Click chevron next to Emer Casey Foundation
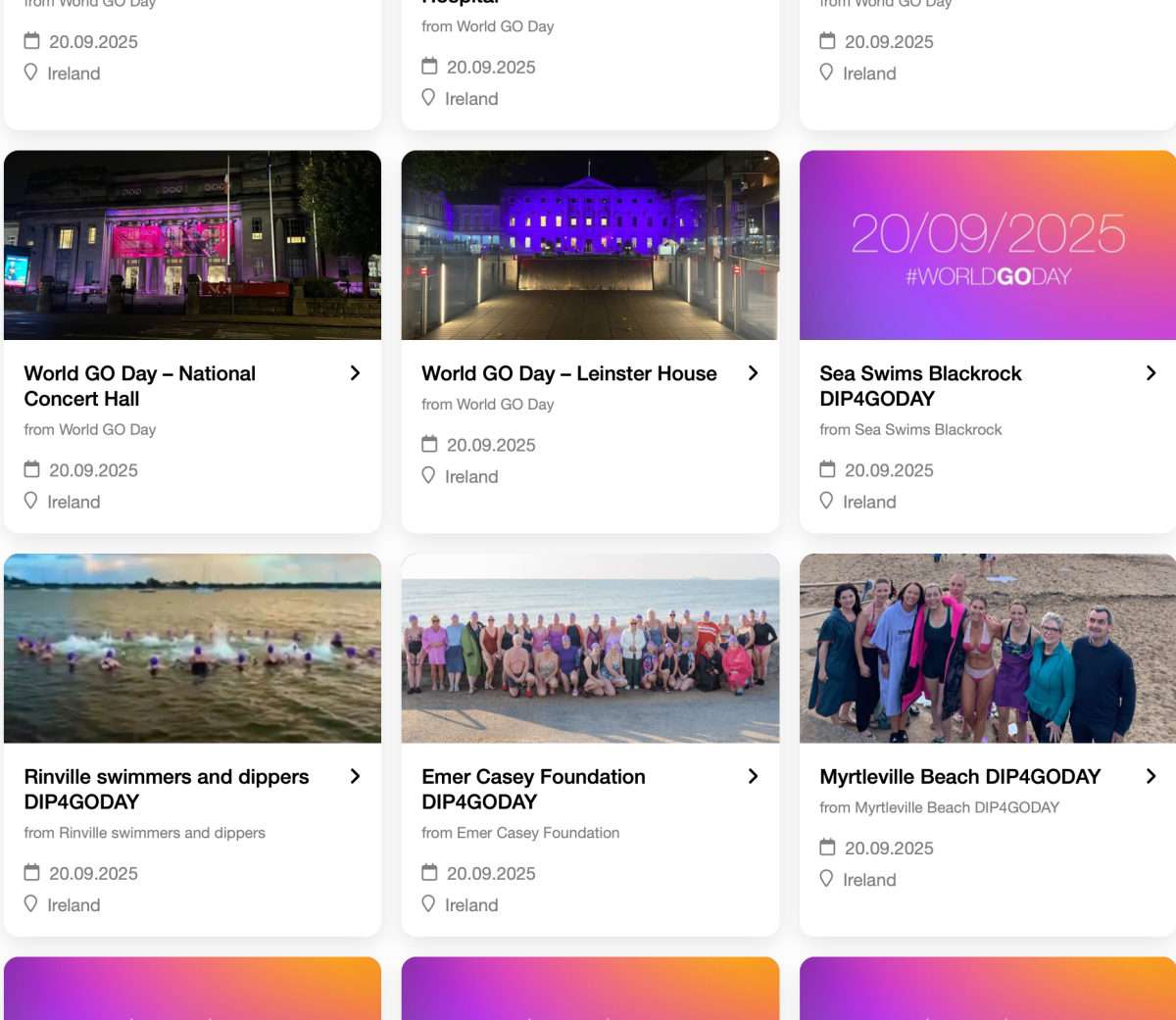 (x=753, y=776)
